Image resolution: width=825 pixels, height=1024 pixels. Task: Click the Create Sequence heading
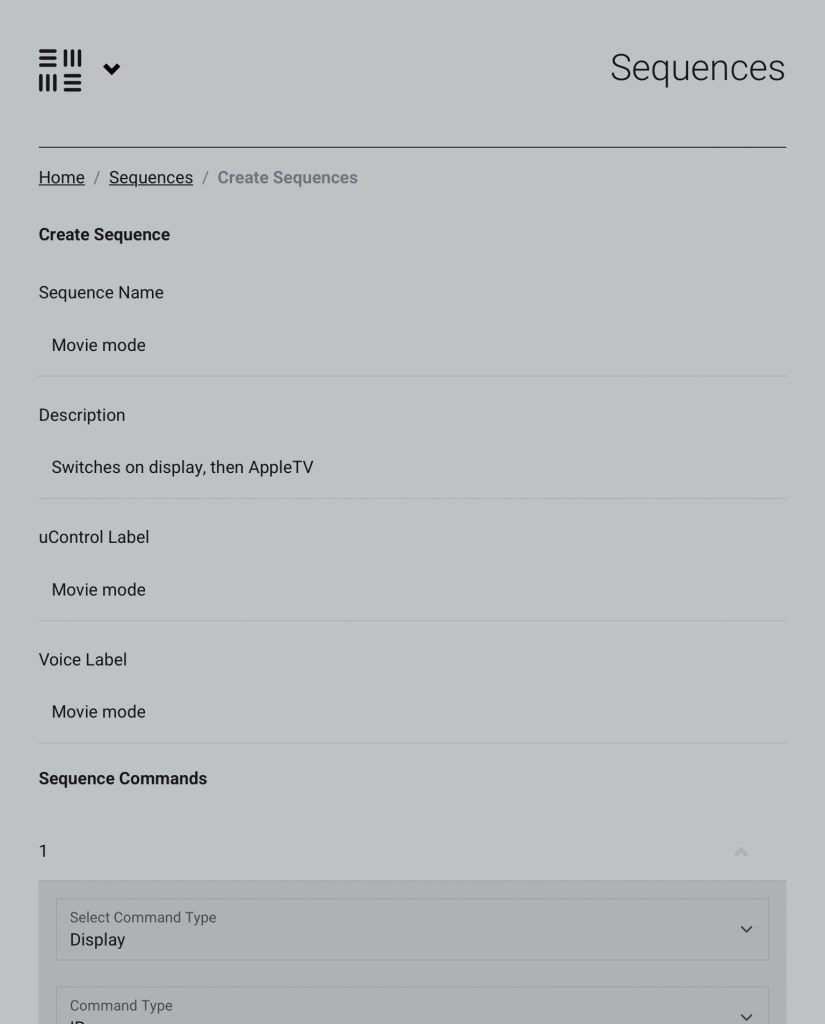coord(104,235)
